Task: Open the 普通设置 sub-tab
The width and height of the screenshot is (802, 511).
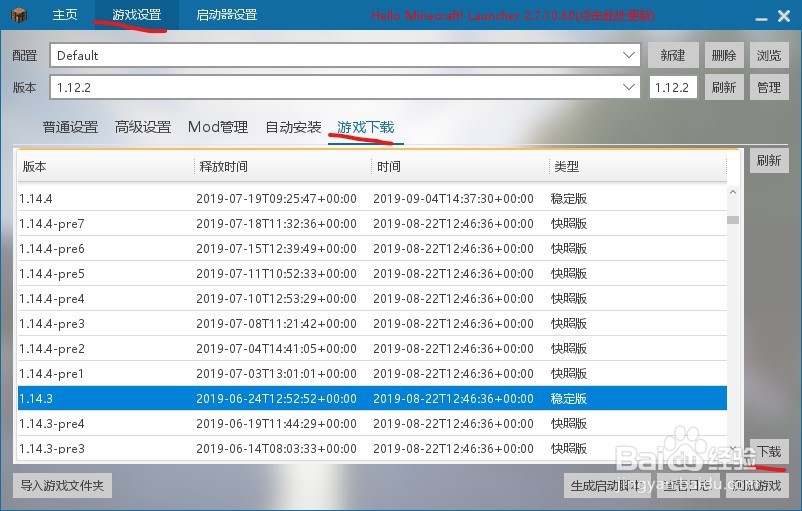Action: tap(70, 127)
